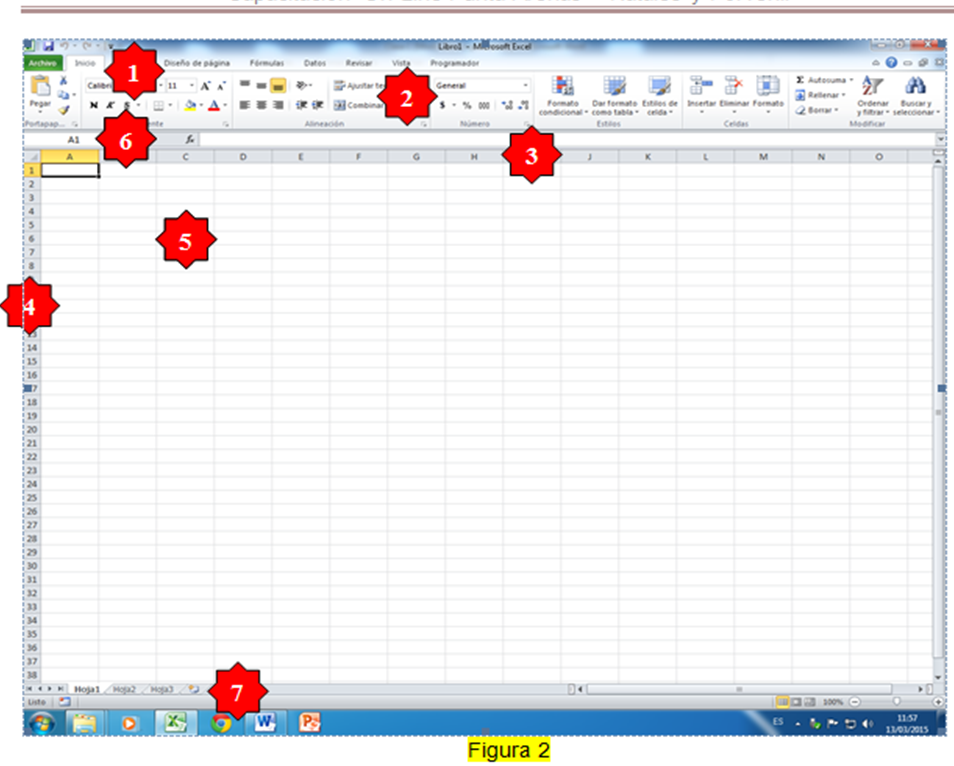The image size is (954, 766).
Task: Toggle italic with the K button
Action: coord(110,105)
